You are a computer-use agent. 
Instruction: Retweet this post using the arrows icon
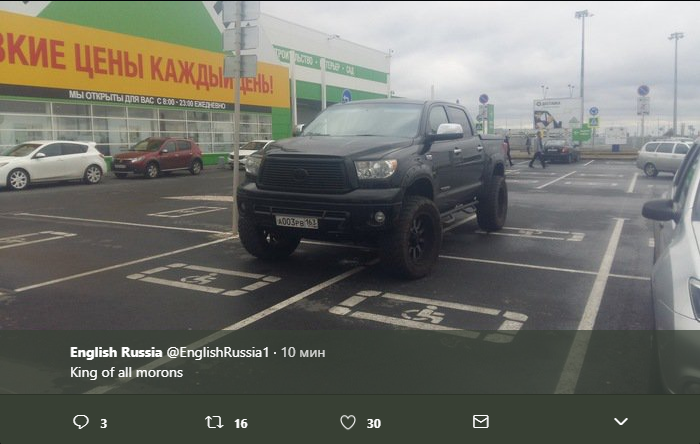tap(214, 422)
